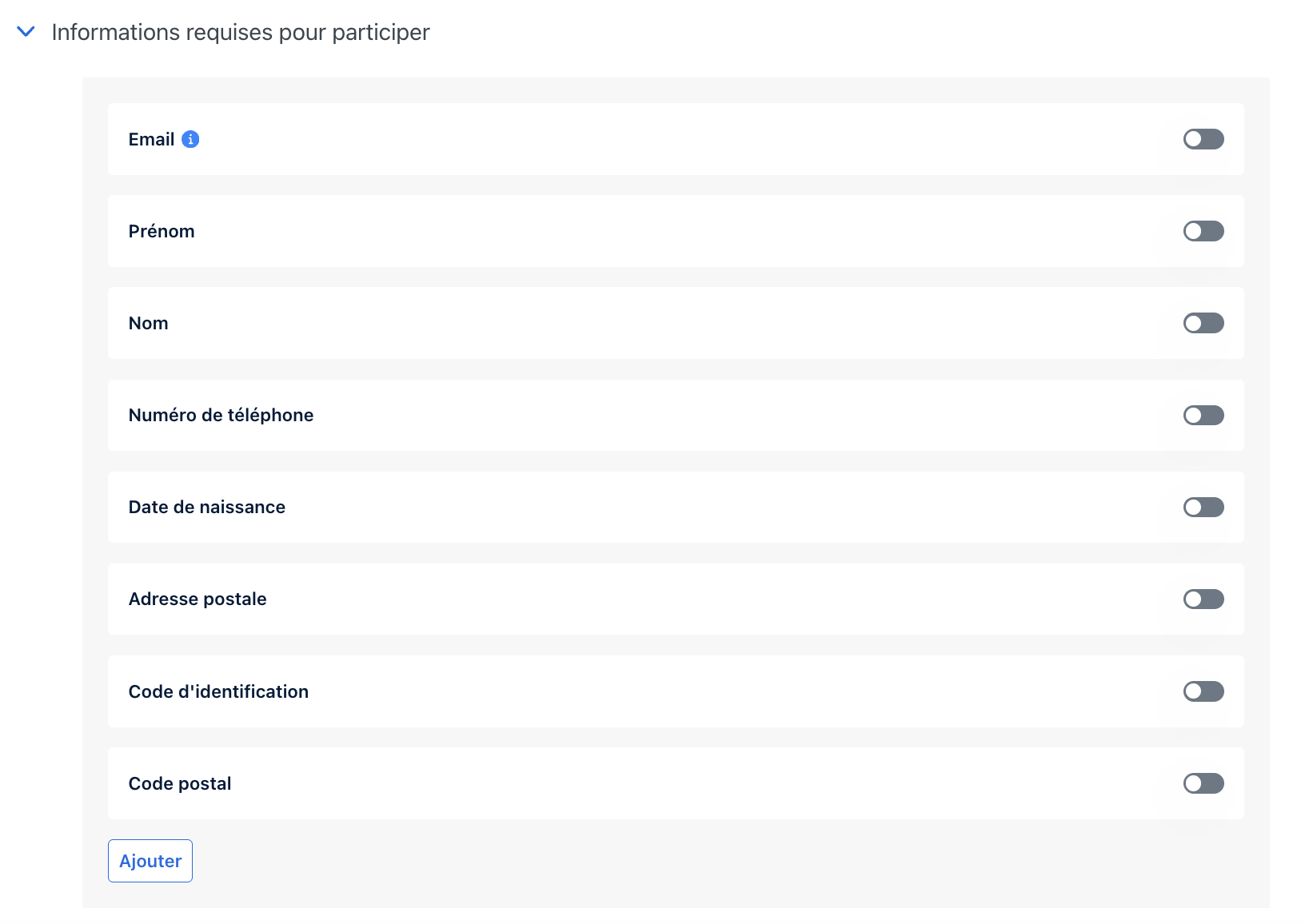1305x924 pixels.
Task: Click the 'Code postal' label
Action: (180, 783)
